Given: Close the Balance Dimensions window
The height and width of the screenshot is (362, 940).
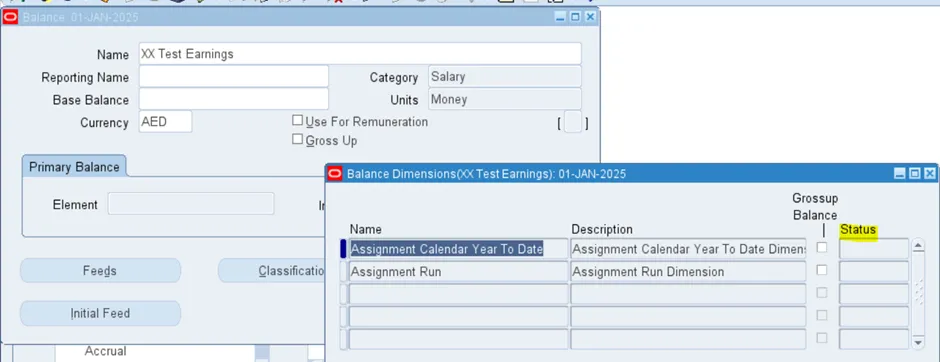Looking at the screenshot, I should pos(929,174).
